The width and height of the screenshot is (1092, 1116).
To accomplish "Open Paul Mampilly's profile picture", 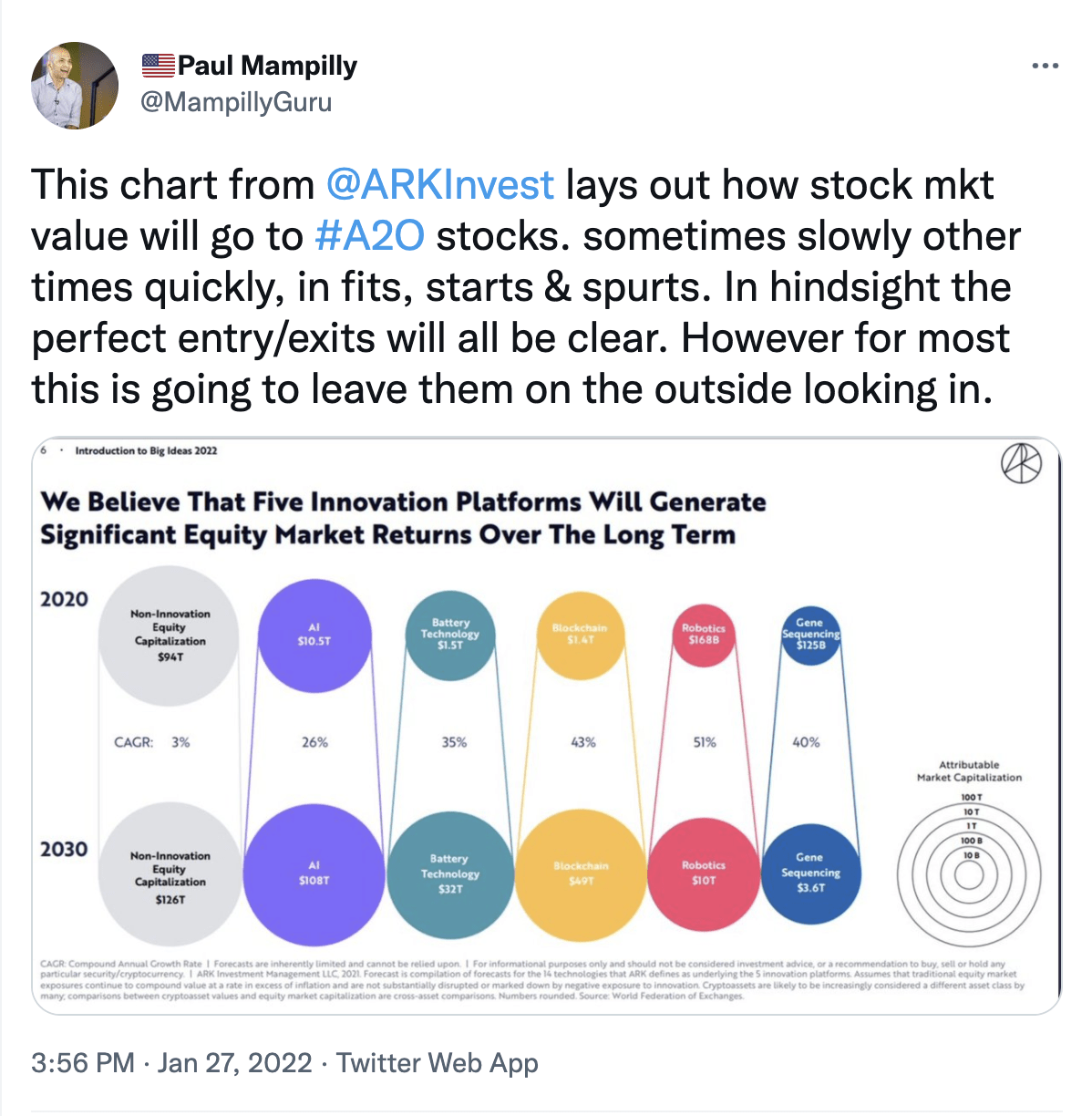I will pos(75,85).
